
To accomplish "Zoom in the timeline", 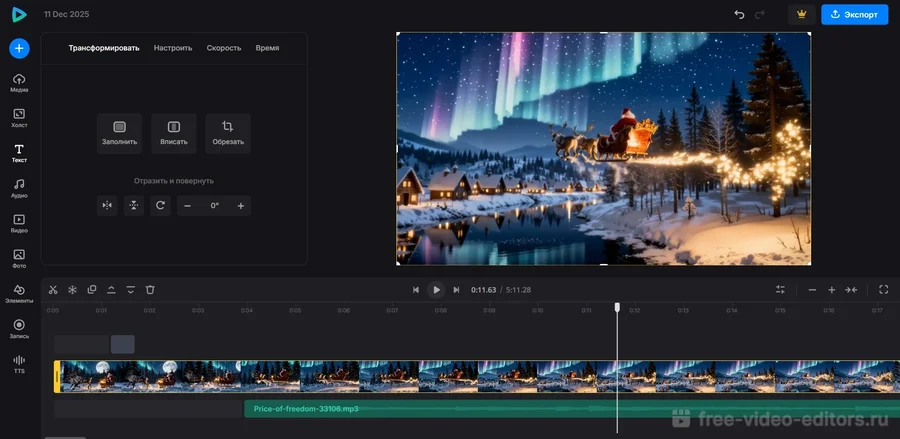I will tap(832, 290).
